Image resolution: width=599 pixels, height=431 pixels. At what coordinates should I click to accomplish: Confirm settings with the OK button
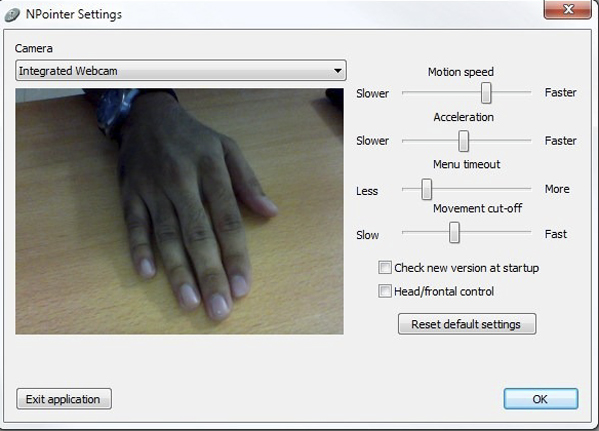point(541,399)
